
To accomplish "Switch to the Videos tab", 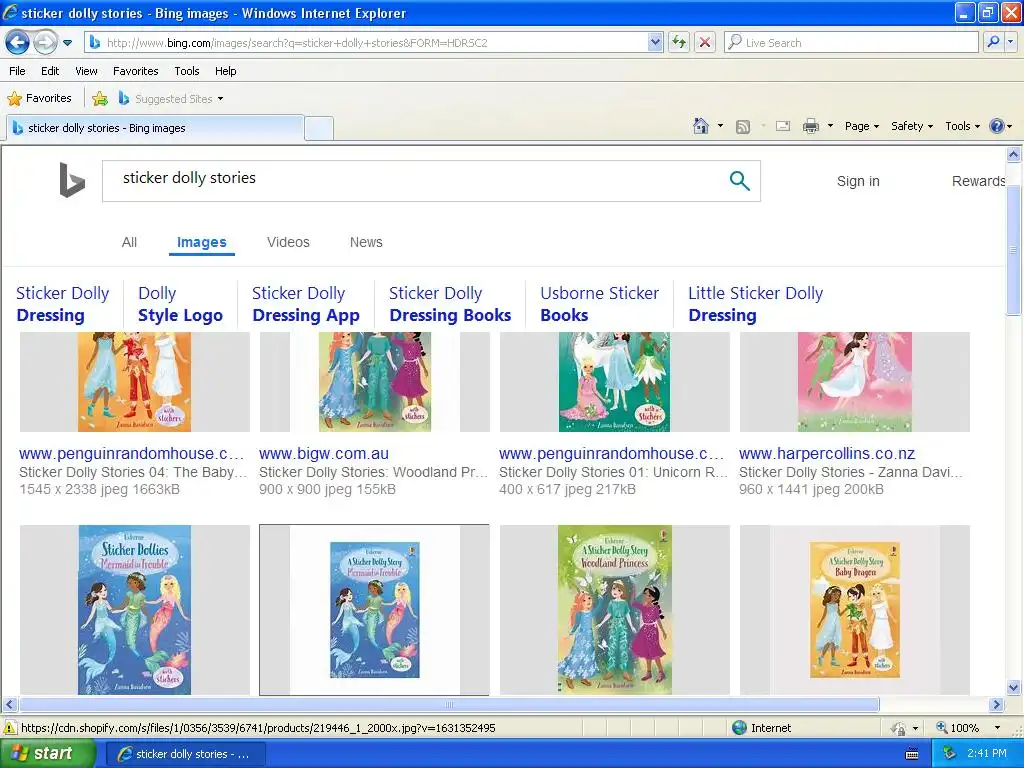I will [288, 242].
